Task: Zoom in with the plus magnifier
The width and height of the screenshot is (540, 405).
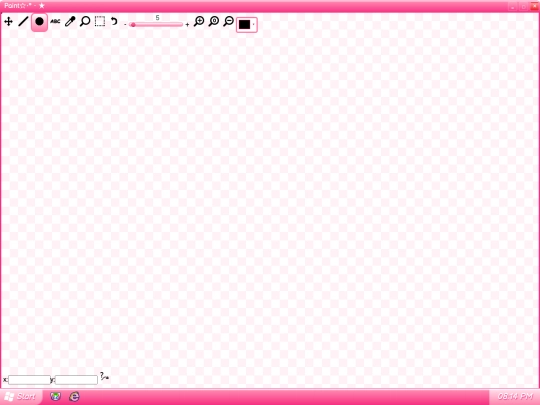Action: click(x=199, y=21)
